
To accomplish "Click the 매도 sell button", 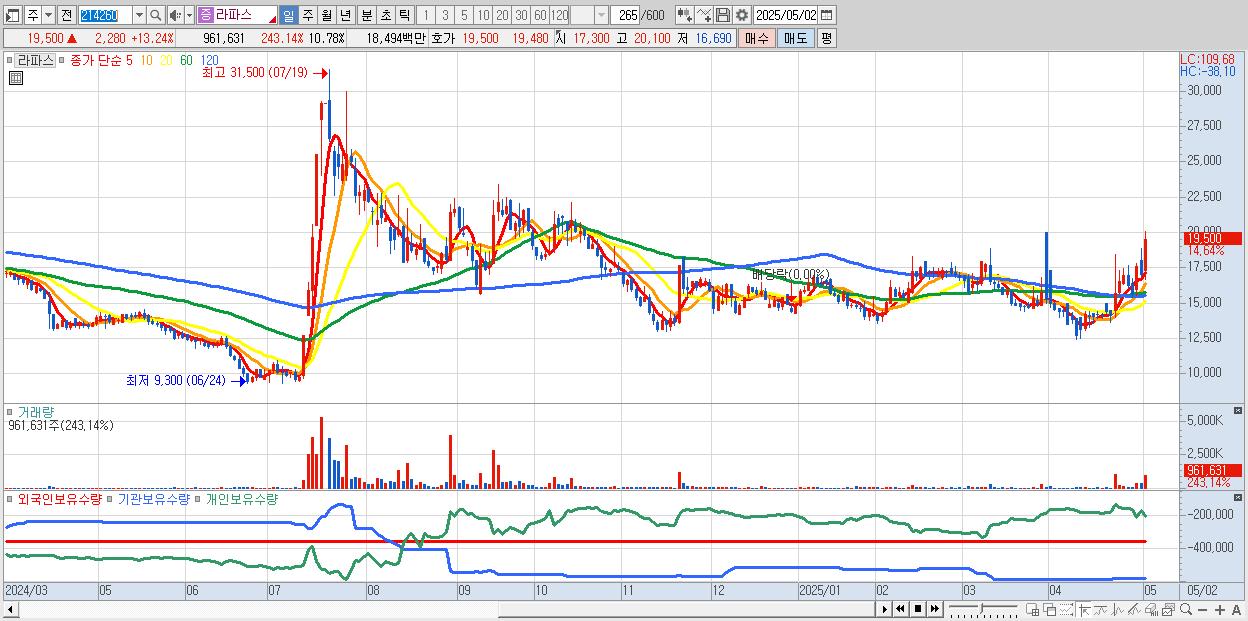I will click(x=796, y=38).
